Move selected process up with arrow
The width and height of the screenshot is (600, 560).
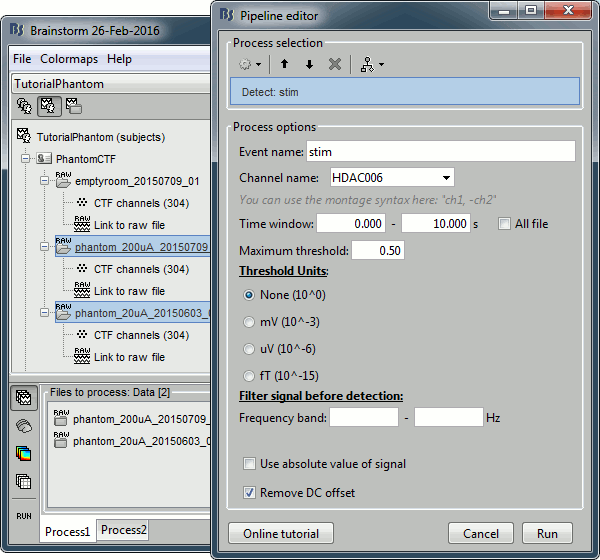tap(284, 64)
